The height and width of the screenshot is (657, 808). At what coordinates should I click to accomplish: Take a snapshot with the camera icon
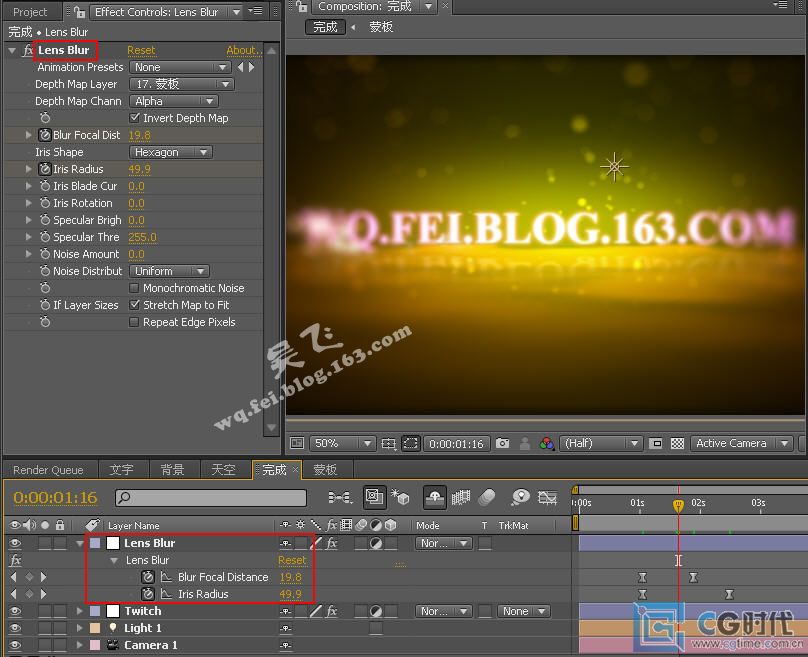(x=502, y=443)
